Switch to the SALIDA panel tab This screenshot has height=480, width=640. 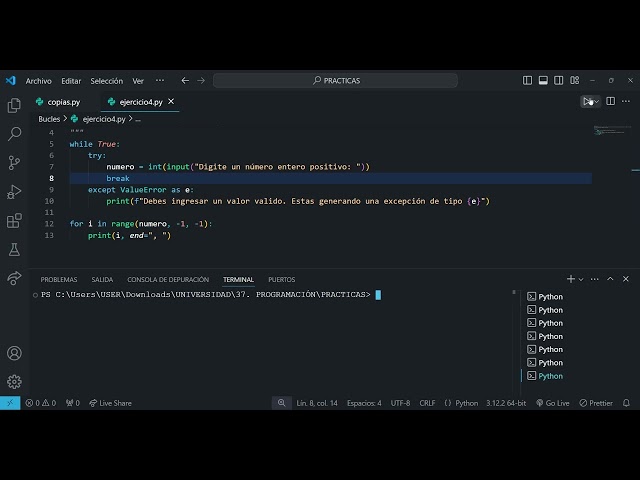click(x=102, y=280)
